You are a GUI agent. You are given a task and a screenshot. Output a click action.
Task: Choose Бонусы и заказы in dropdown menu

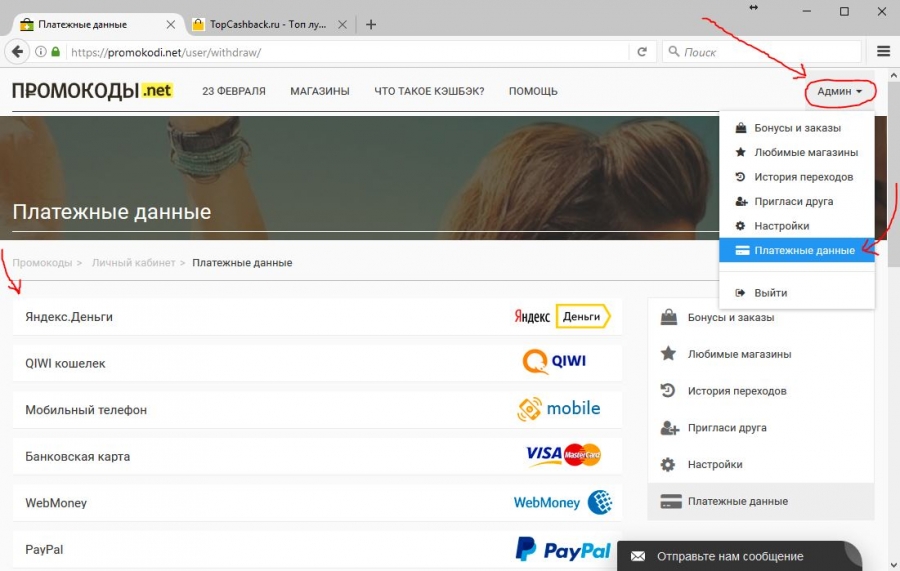pos(797,128)
